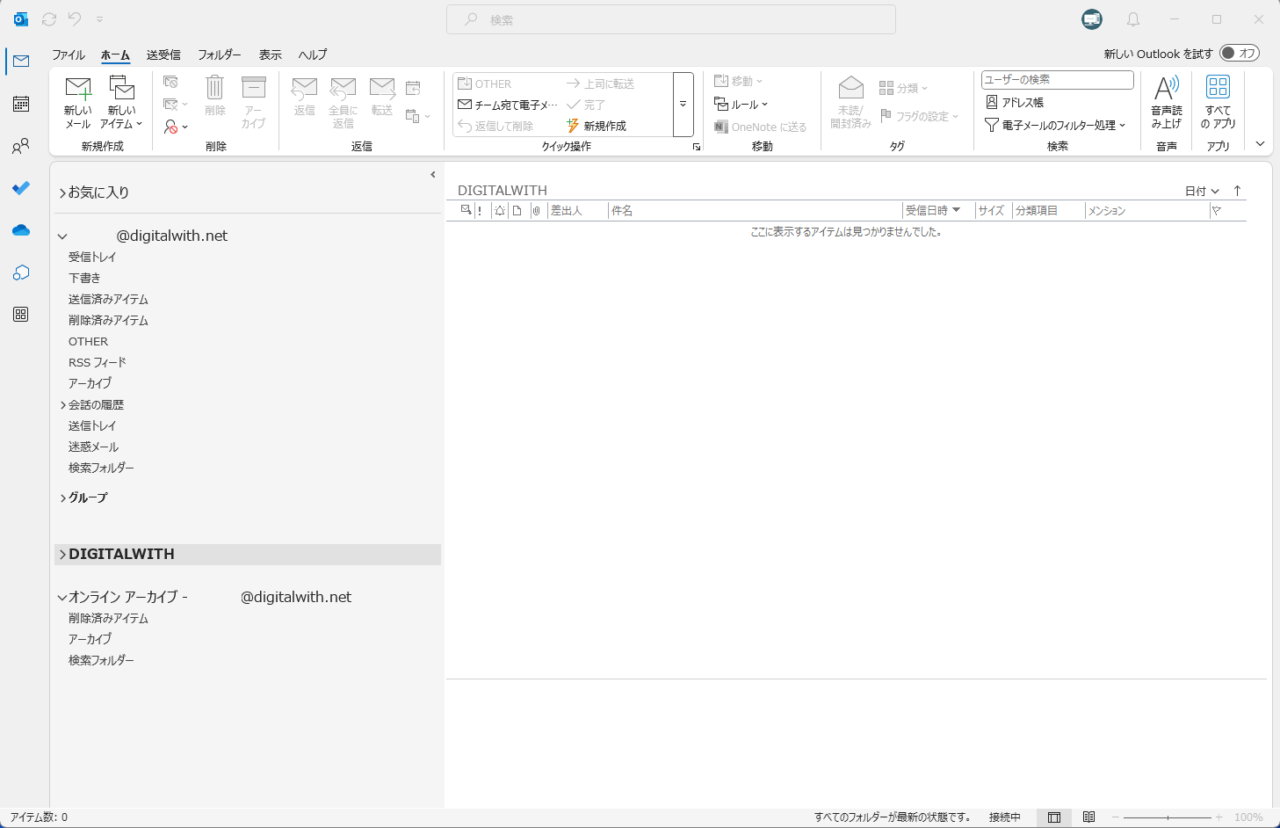Open OneDrive from the left navigation rail
This screenshot has width=1280, height=828.
pos(20,230)
